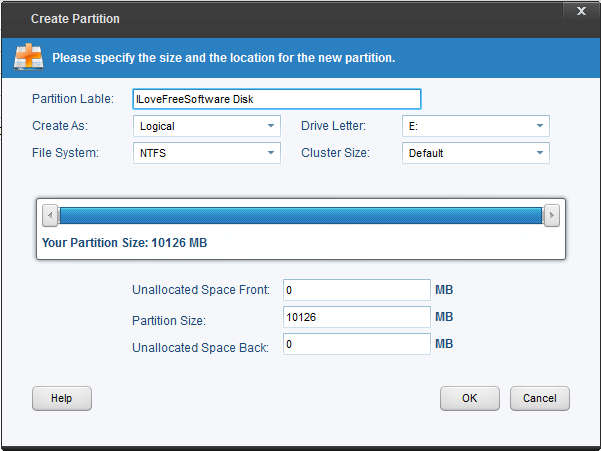Select the Partition Size input box
The image size is (601, 451).
click(x=356, y=317)
